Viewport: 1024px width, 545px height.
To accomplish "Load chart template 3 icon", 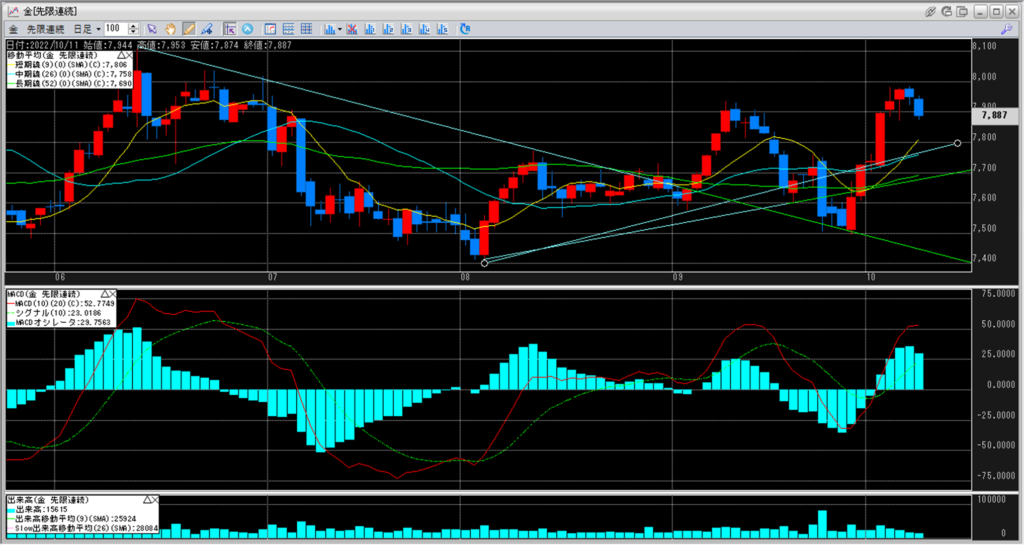I will coord(406,29).
